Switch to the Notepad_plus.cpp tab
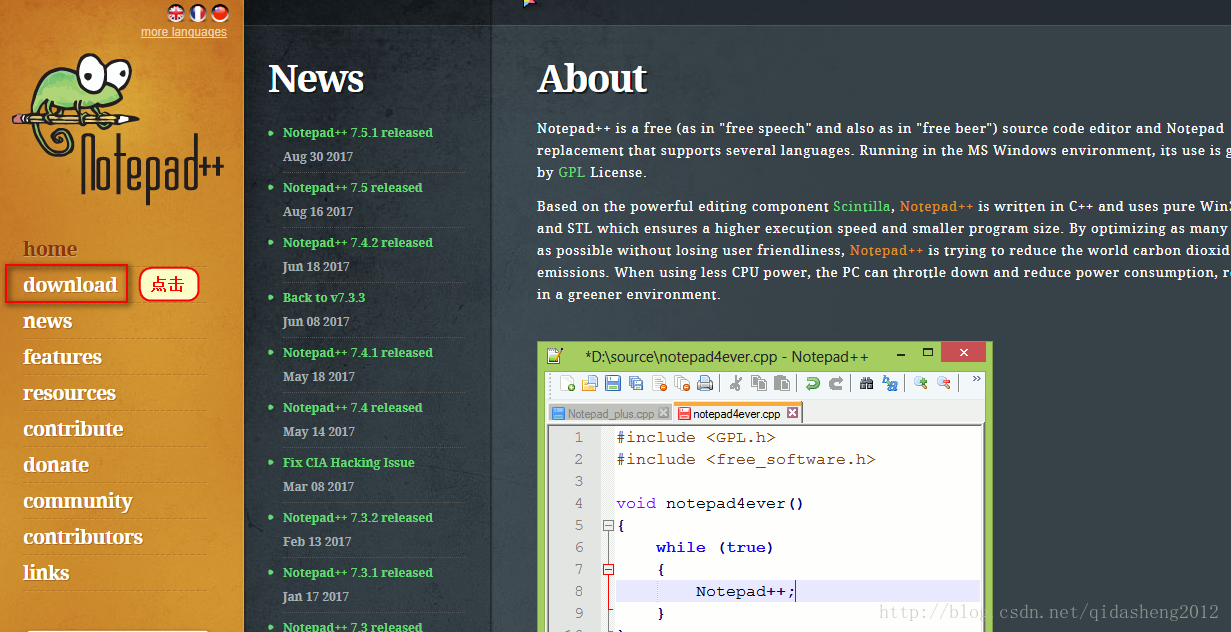1231x632 pixels. pyautogui.click(x=610, y=413)
